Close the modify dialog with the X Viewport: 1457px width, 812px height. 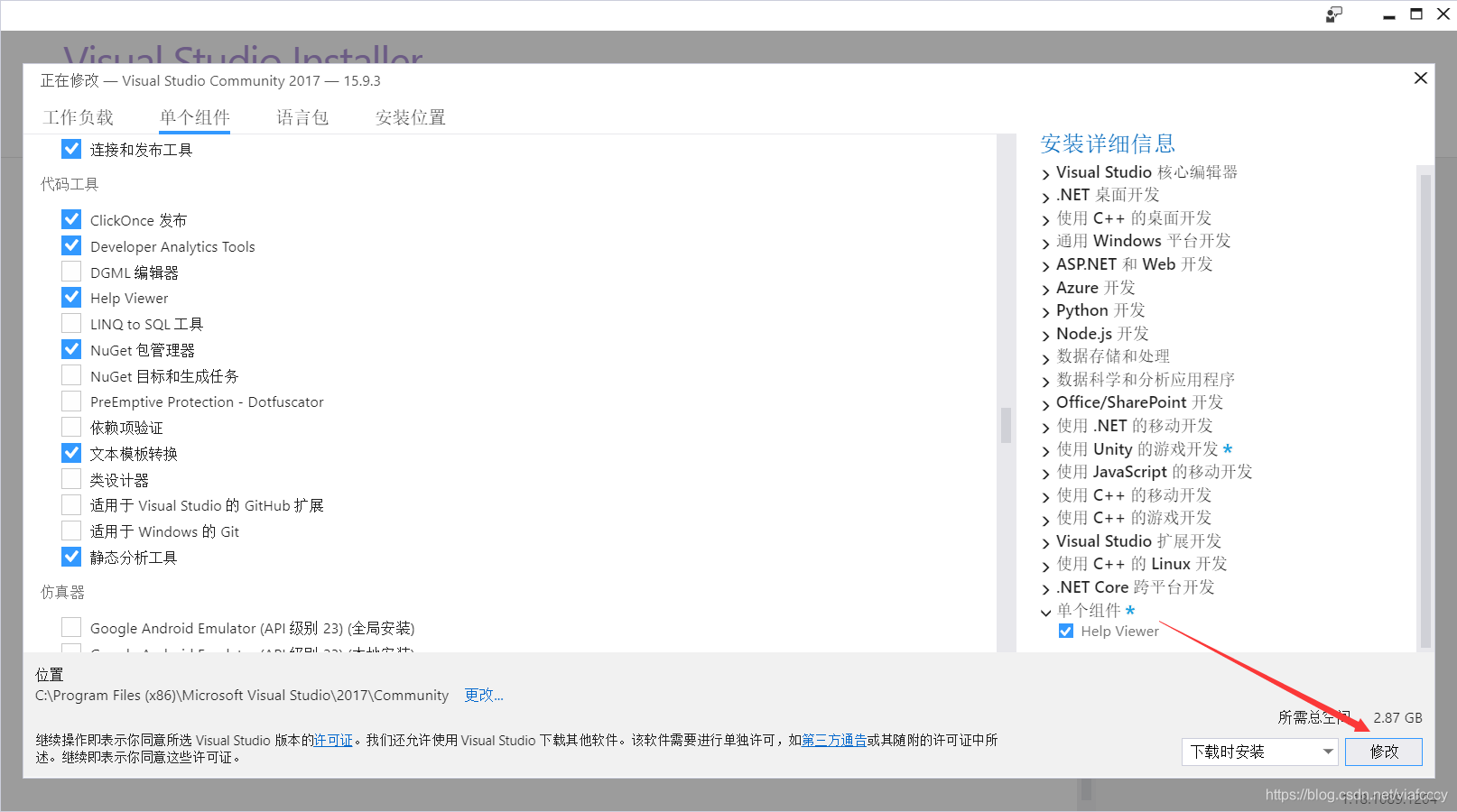(x=1420, y=78)
